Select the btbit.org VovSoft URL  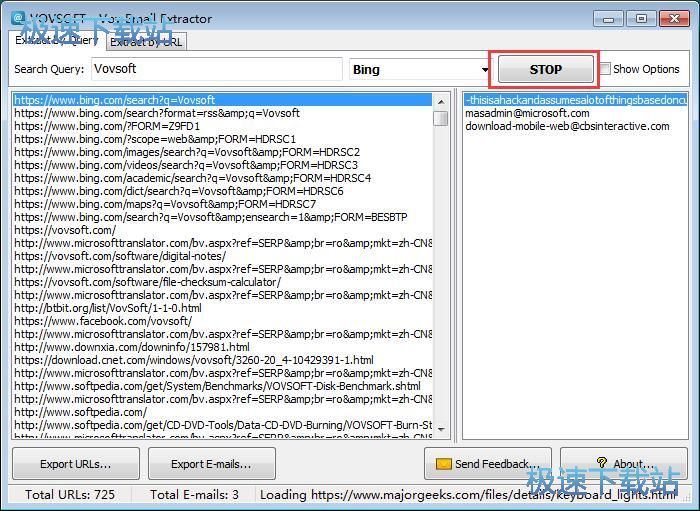pos(222,308)
